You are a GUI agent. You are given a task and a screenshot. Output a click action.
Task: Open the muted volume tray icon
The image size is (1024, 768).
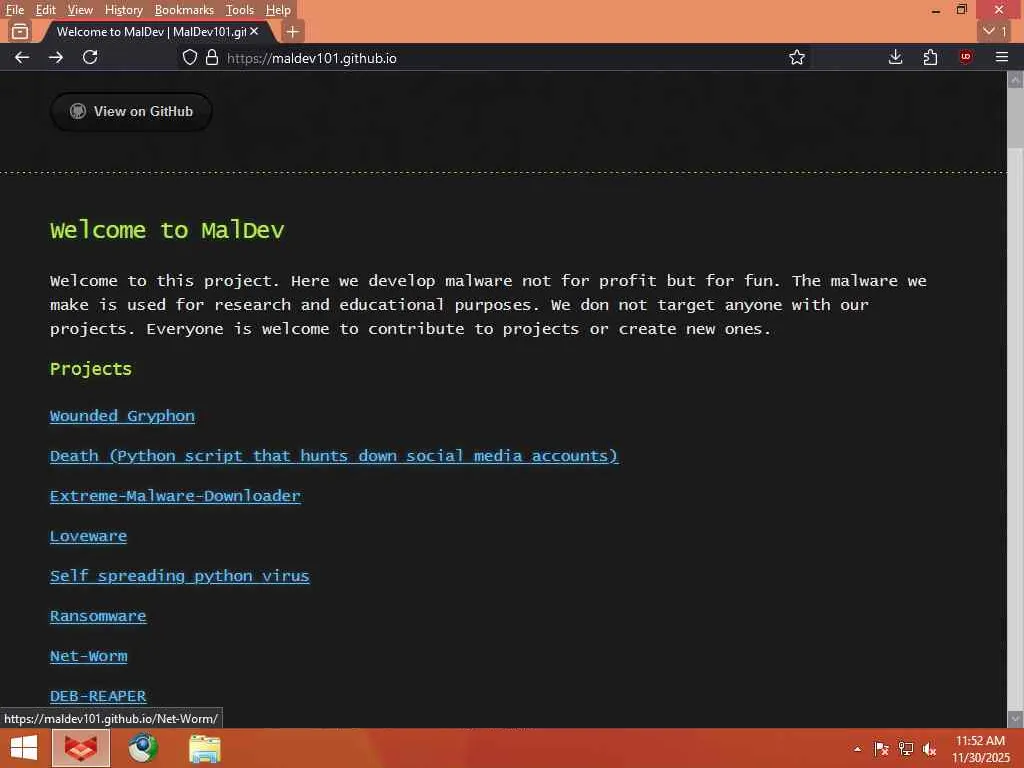tap(930, 749)
